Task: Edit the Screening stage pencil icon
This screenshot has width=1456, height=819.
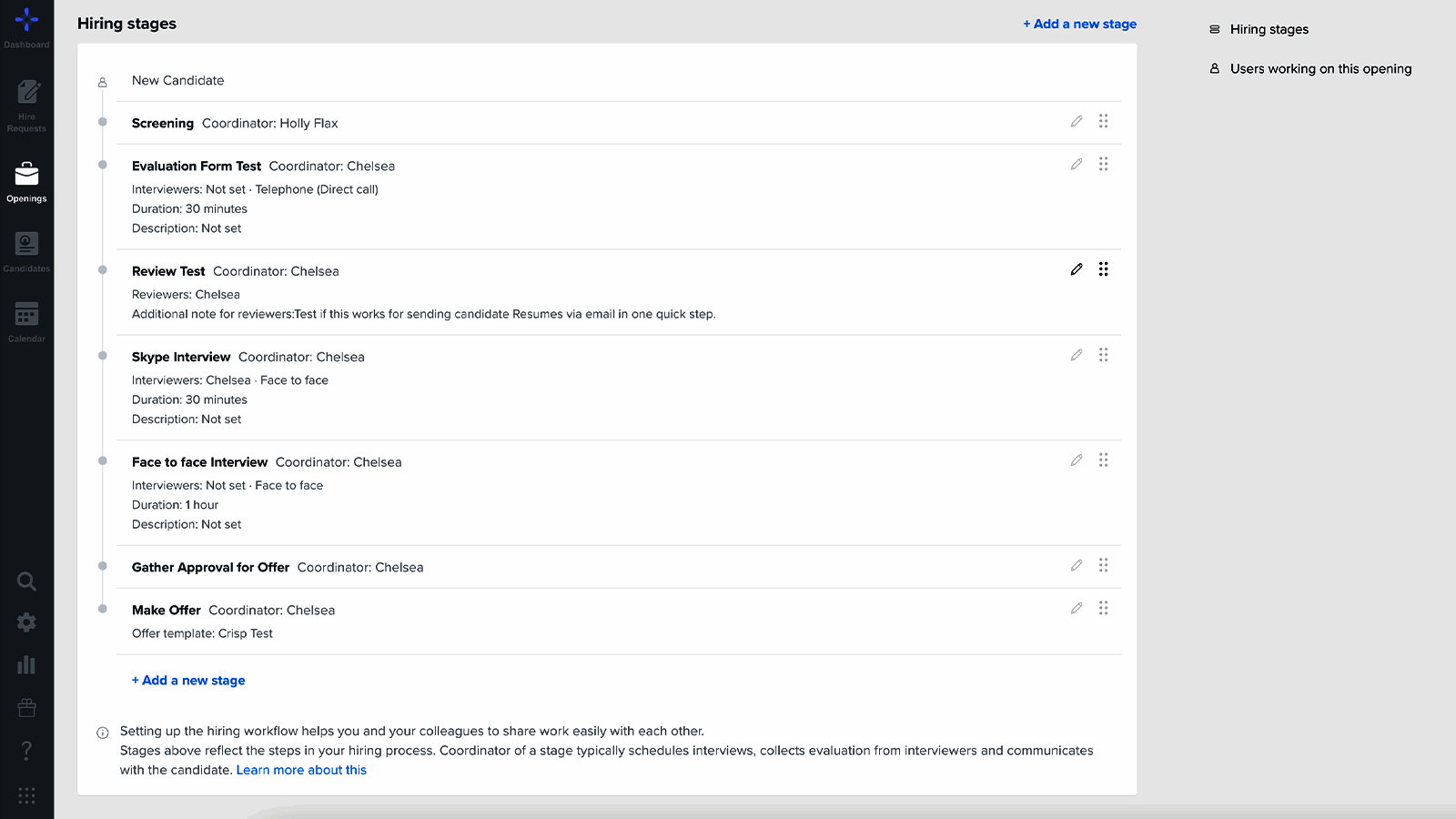Action: pyautogui.click(x=1077, y=122)
